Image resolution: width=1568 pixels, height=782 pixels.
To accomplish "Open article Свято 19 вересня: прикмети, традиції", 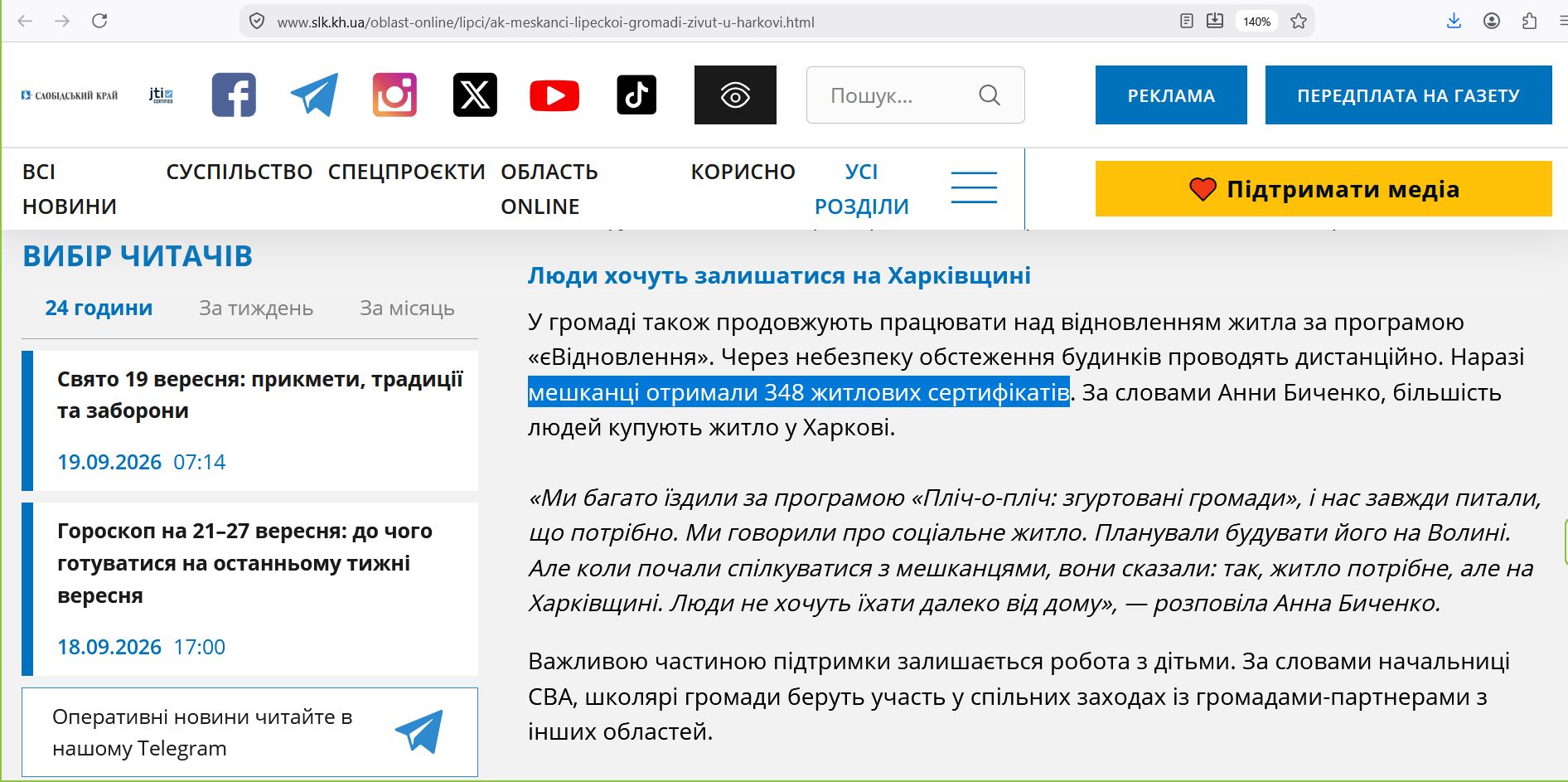I will [x=260, y=395].
